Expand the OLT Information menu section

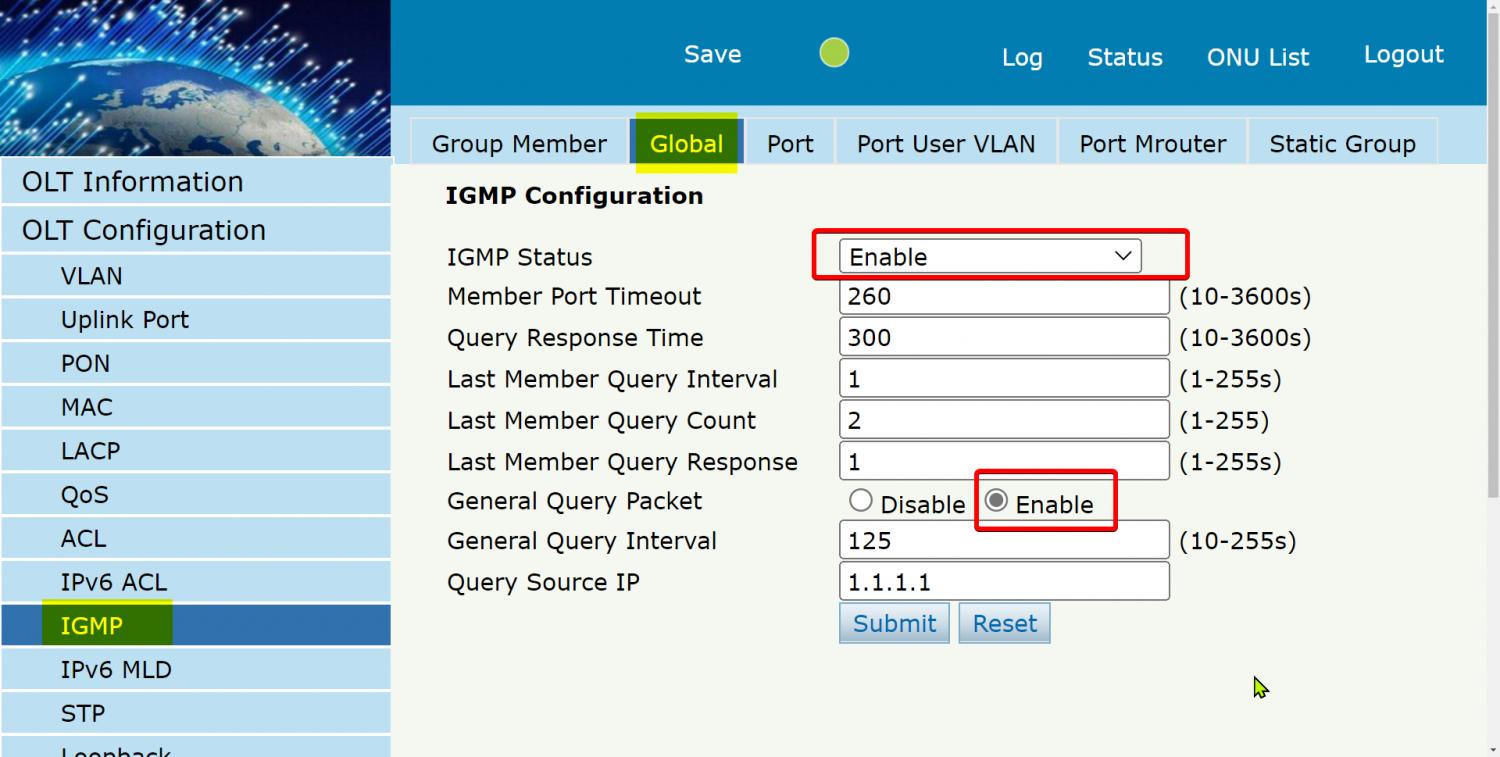pyautogui.click(x=133, y=182)
